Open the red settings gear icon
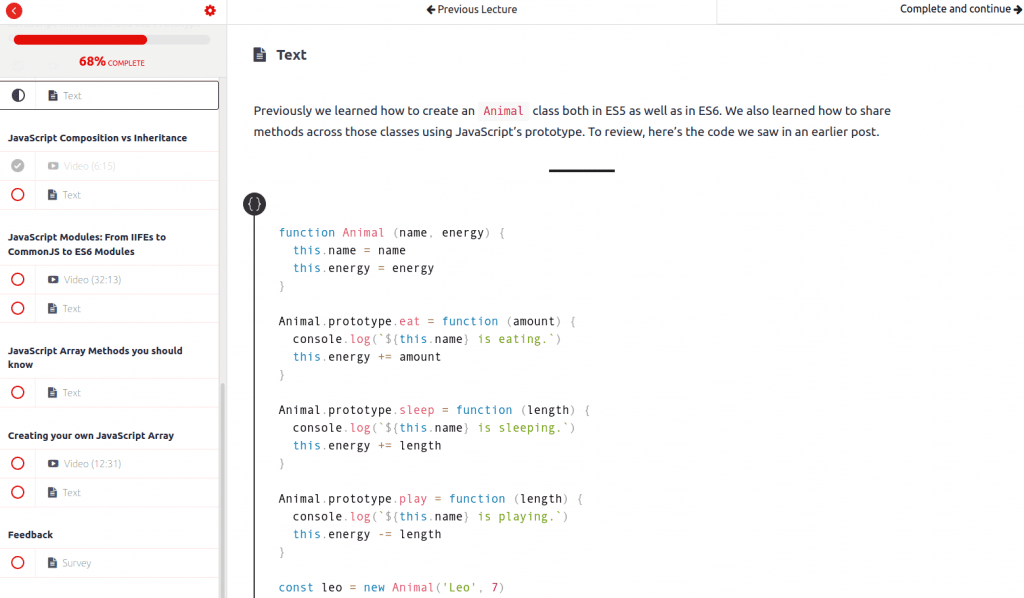Viewport: 1024px width, 598px height. click(x=210, y=10)
